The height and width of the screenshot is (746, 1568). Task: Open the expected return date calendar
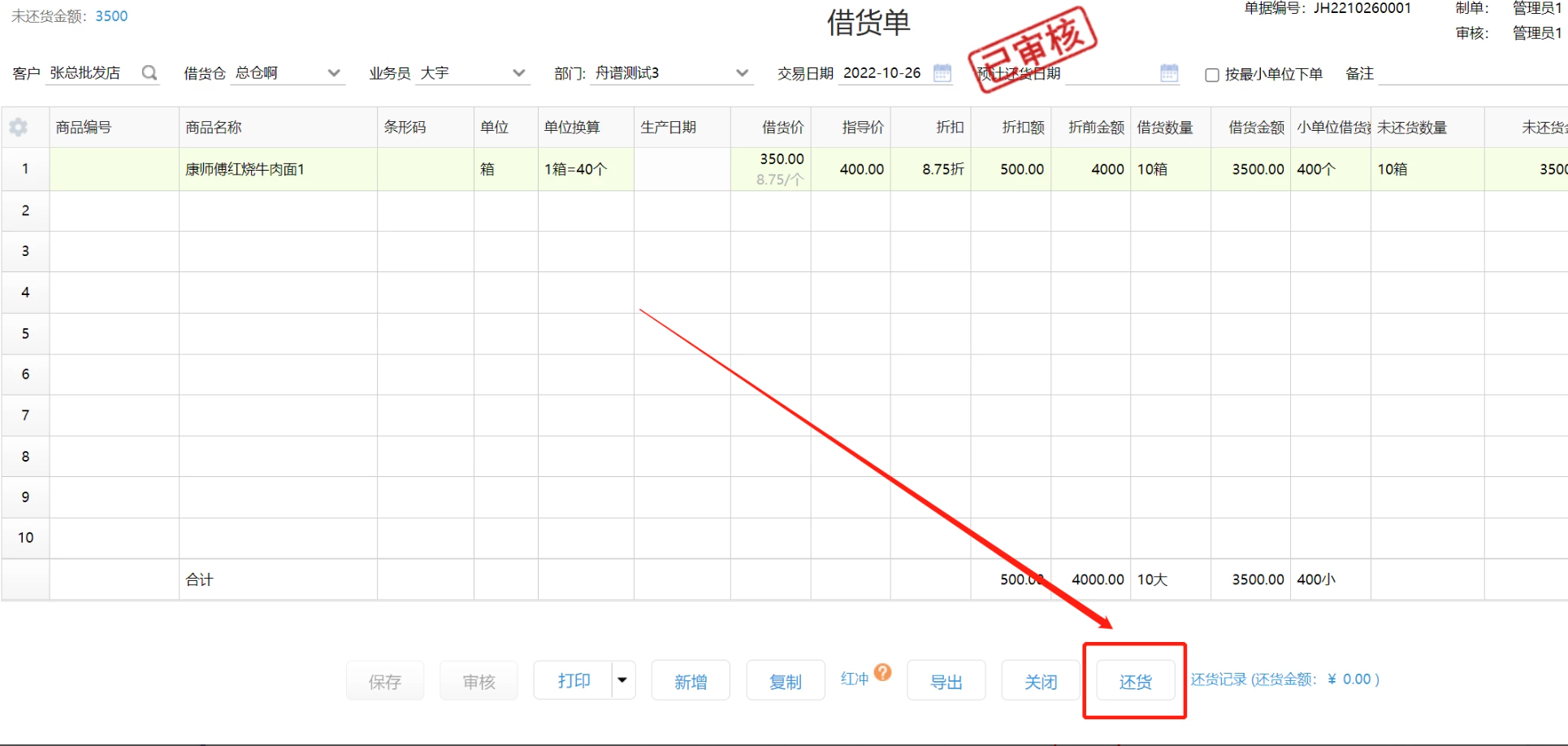1168,73
